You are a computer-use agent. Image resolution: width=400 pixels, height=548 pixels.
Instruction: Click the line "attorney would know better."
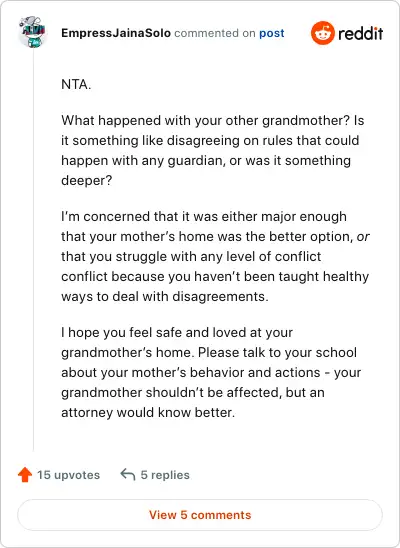(148, 412)
